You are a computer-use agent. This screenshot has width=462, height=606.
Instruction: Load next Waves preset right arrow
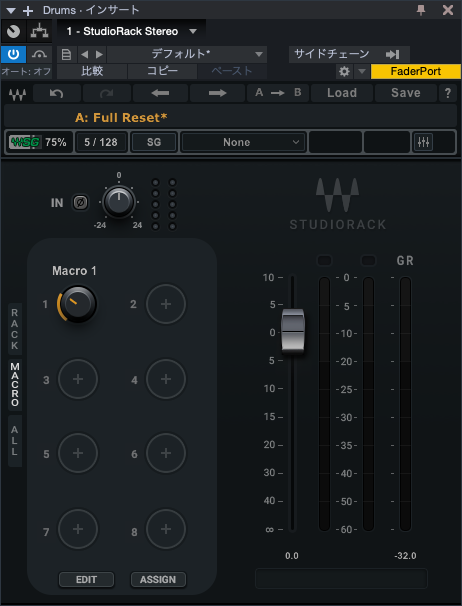coord(217,93)
